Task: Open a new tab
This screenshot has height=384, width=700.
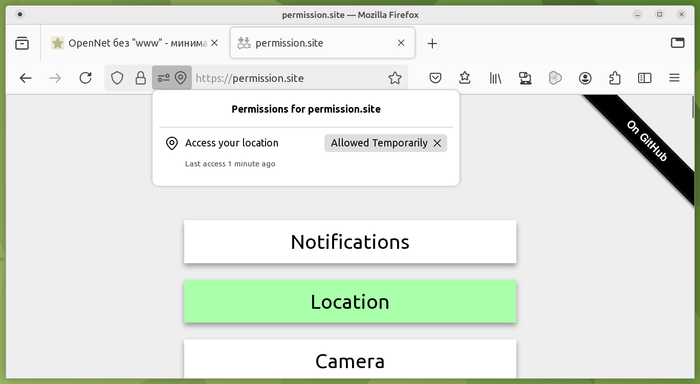Action: 432,43
